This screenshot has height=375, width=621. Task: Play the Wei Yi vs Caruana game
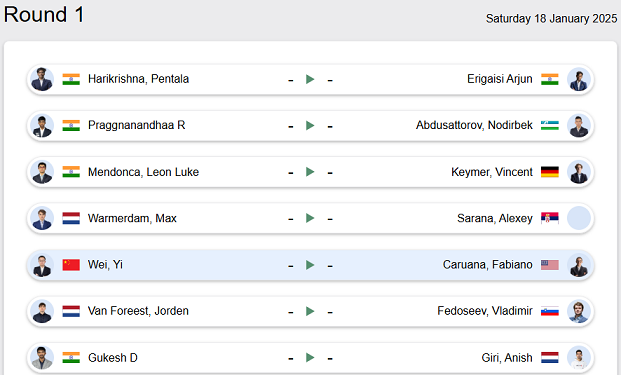click(x=310, y=265)
